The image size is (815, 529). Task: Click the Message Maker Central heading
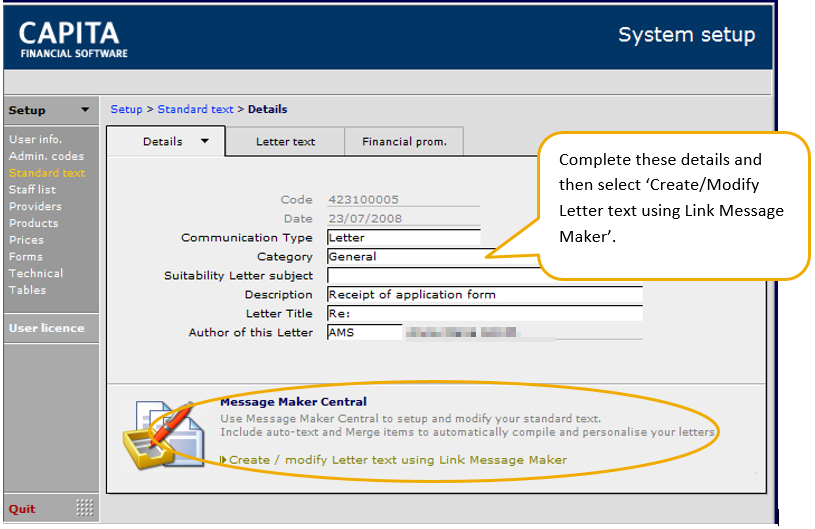[x=293, y=402]
